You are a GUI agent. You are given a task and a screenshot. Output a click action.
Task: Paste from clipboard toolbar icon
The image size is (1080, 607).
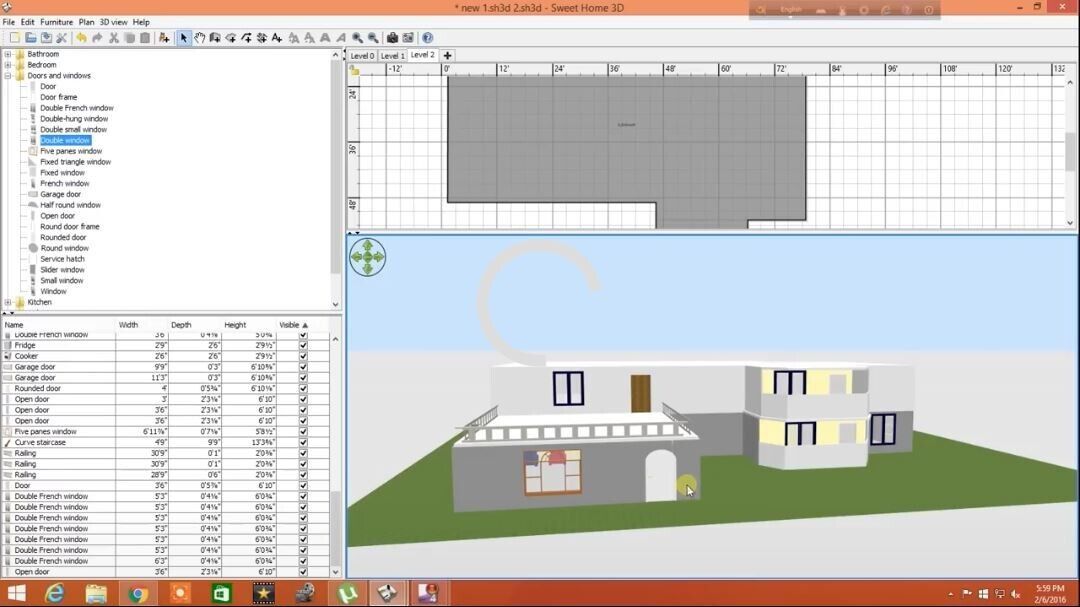[145, 38]
